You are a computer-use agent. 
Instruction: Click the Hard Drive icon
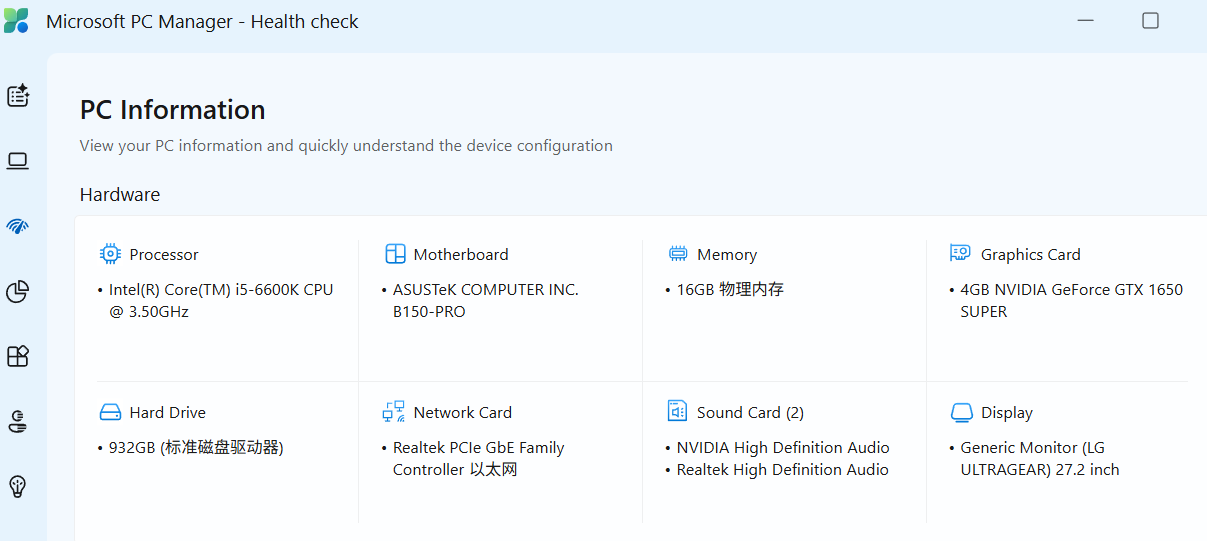(x=110, y=412)
